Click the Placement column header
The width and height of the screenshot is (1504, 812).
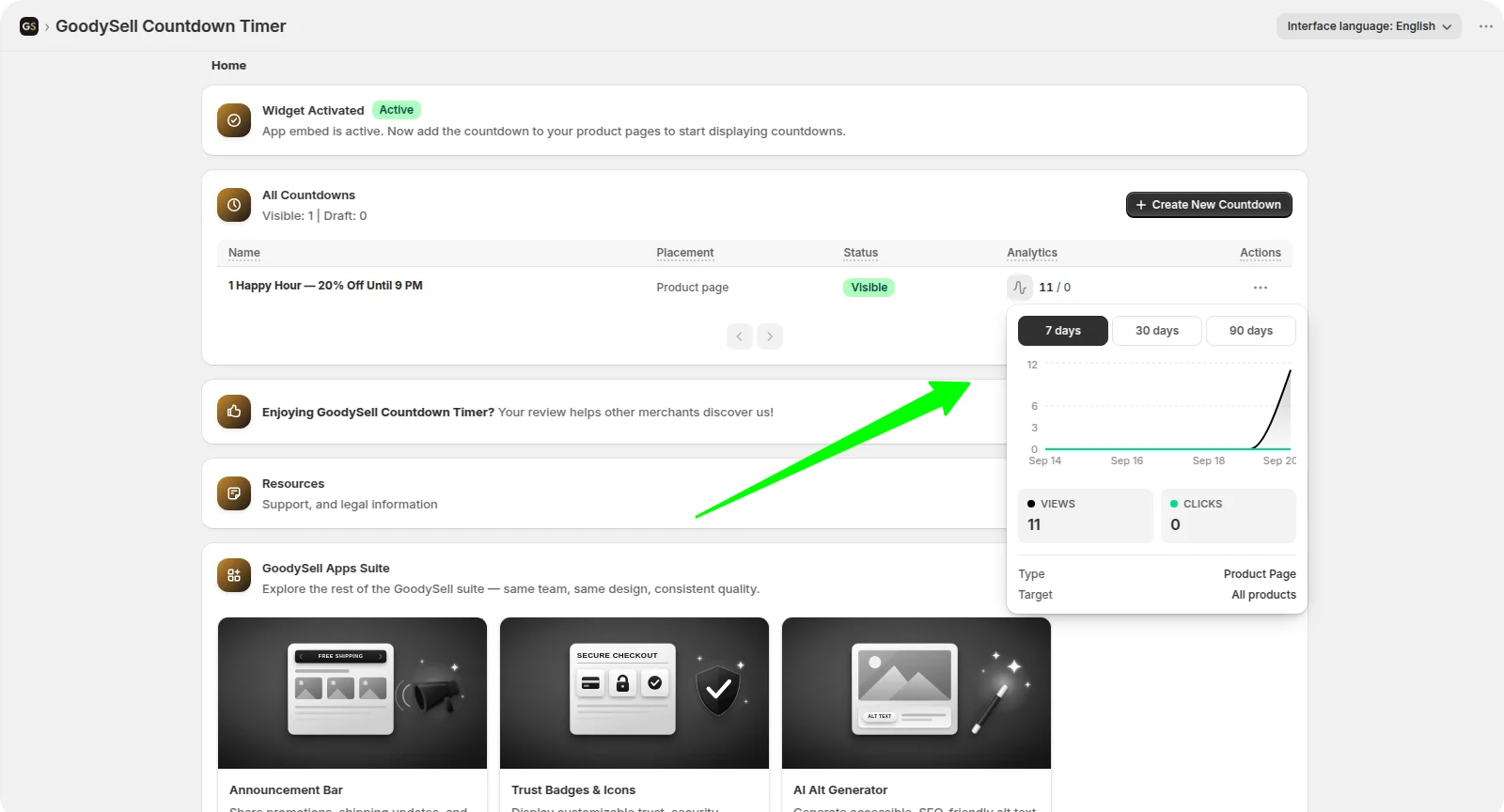point(685,253)
